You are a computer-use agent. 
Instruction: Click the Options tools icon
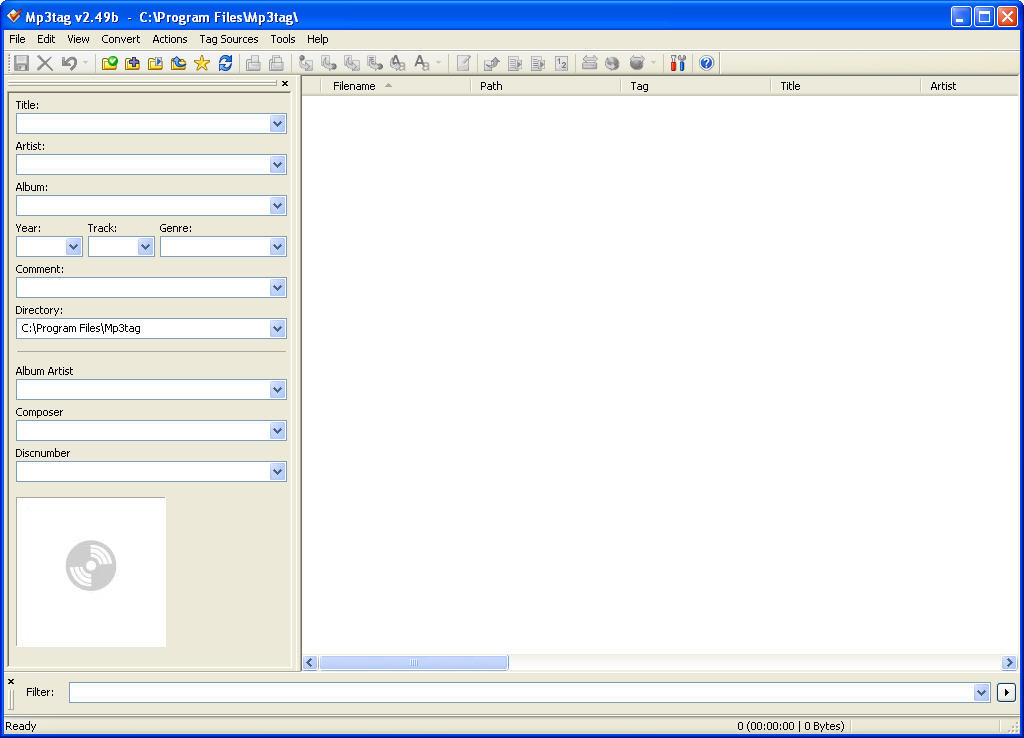tap(677, 62)
